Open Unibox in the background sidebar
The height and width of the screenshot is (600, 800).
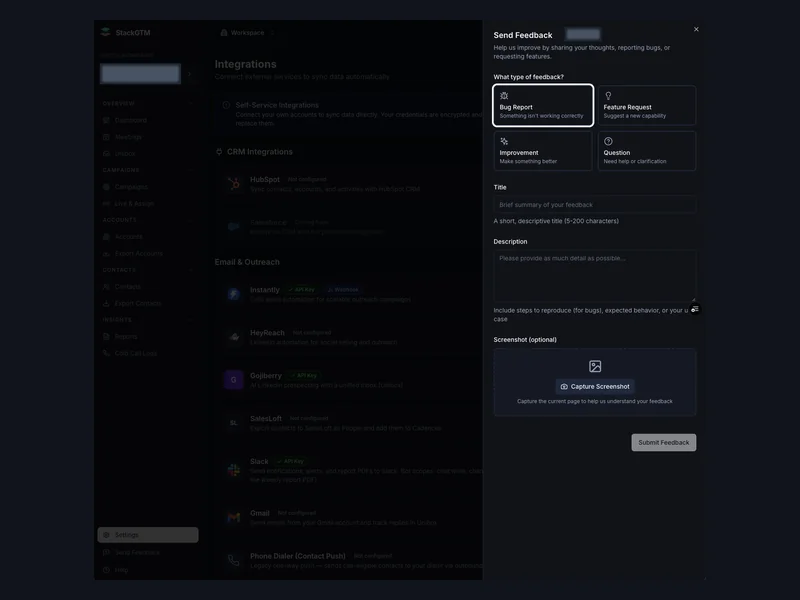[125, 154]
